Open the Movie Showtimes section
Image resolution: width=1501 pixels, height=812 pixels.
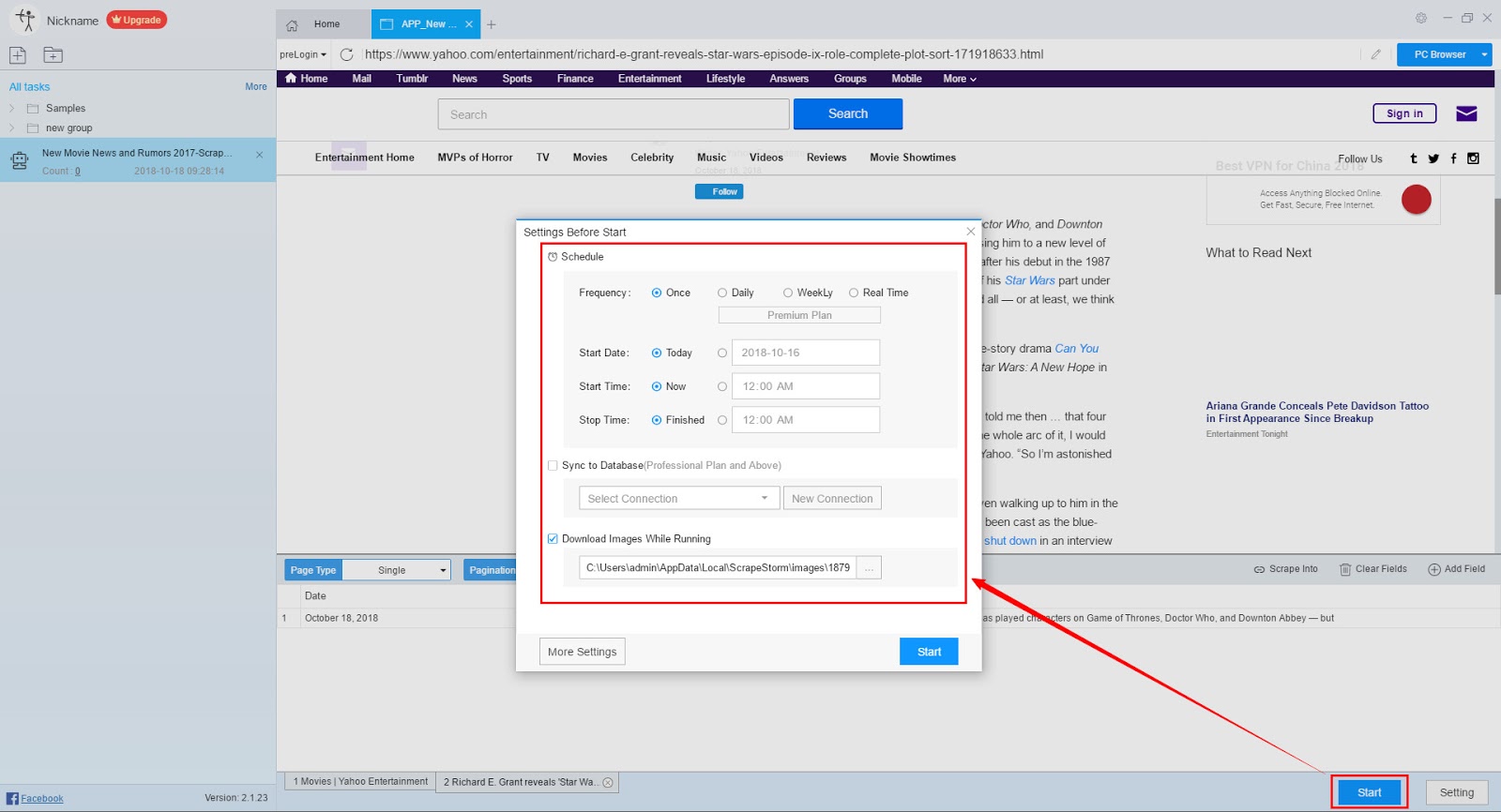coord(913,158)
